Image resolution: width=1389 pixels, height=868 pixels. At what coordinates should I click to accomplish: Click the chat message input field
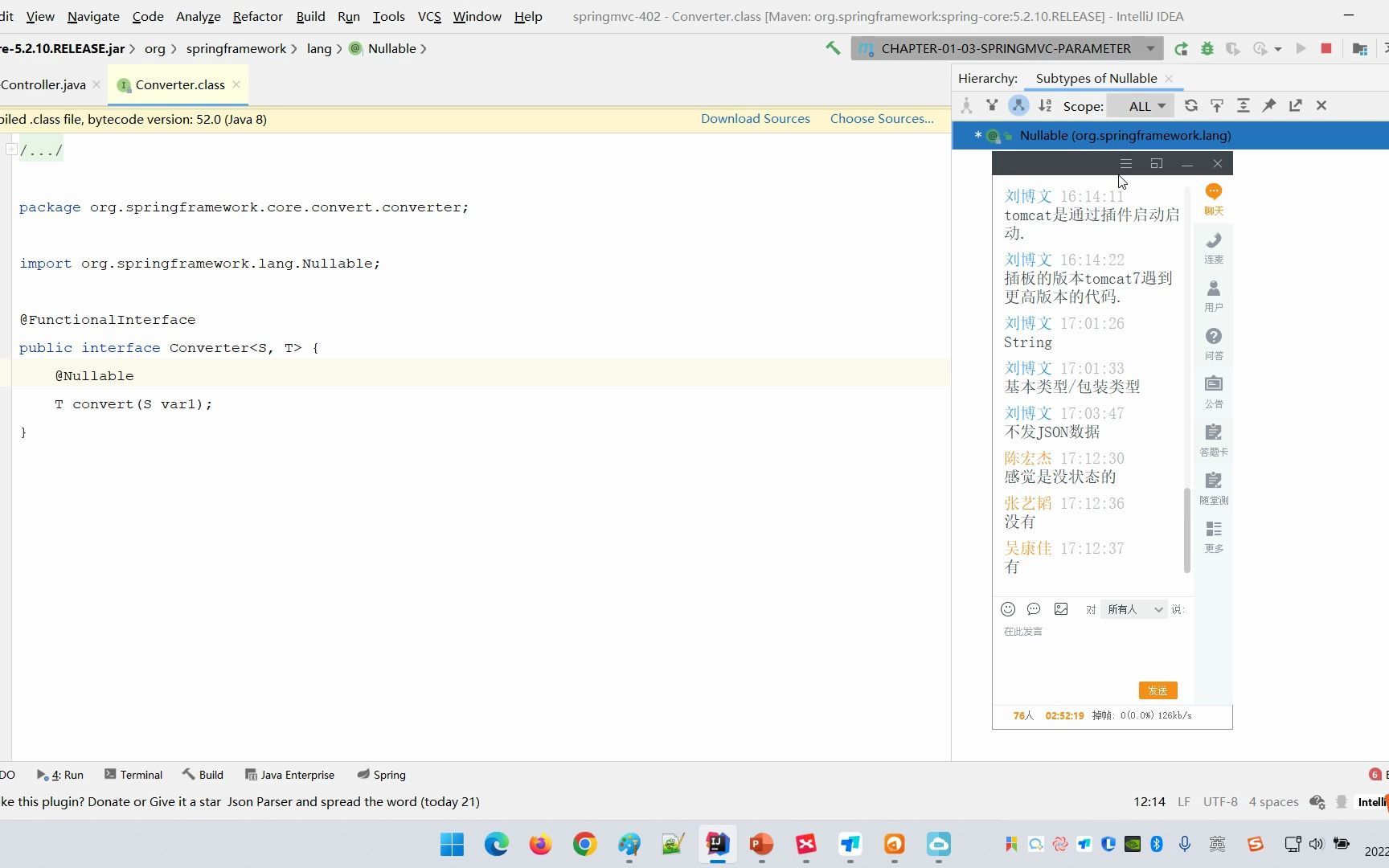click(x=1092, y=651)
